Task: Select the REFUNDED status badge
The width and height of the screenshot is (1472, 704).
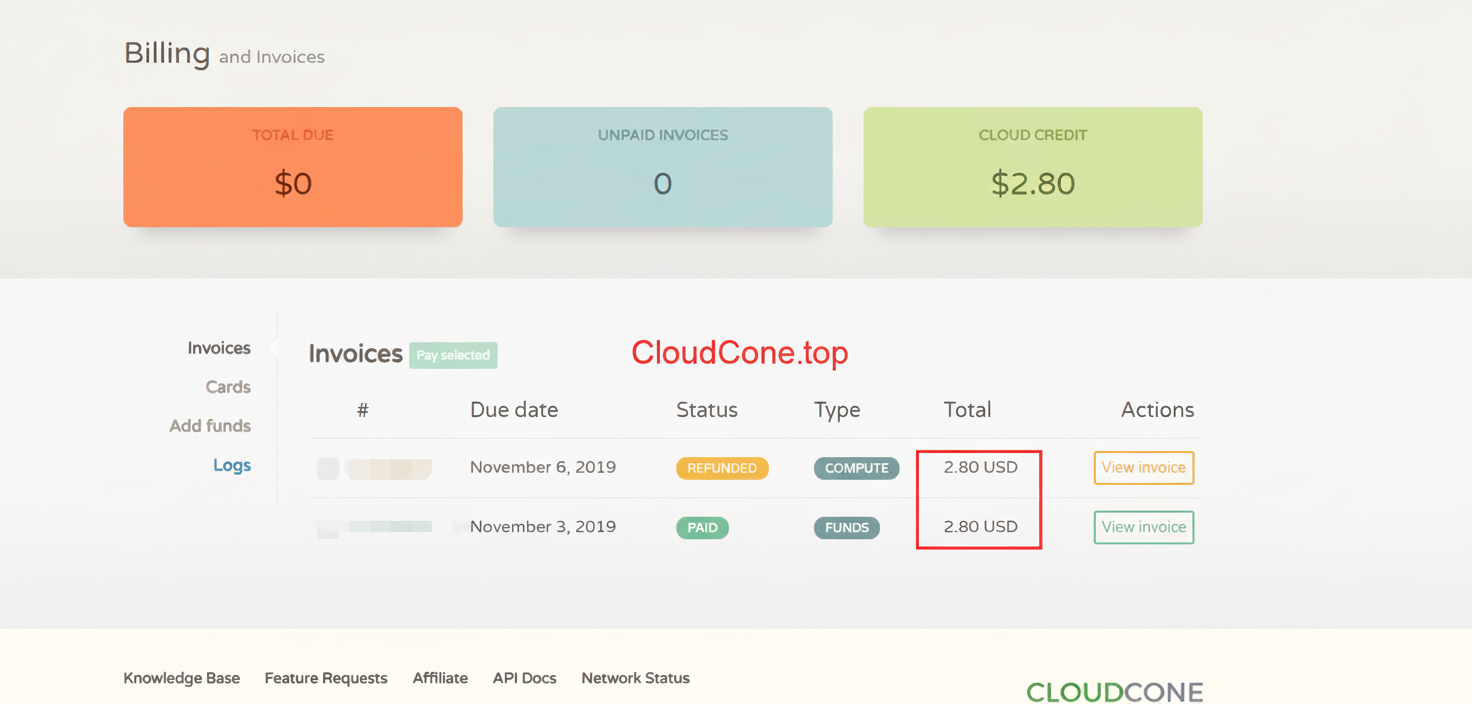Action: coord(722,467)
